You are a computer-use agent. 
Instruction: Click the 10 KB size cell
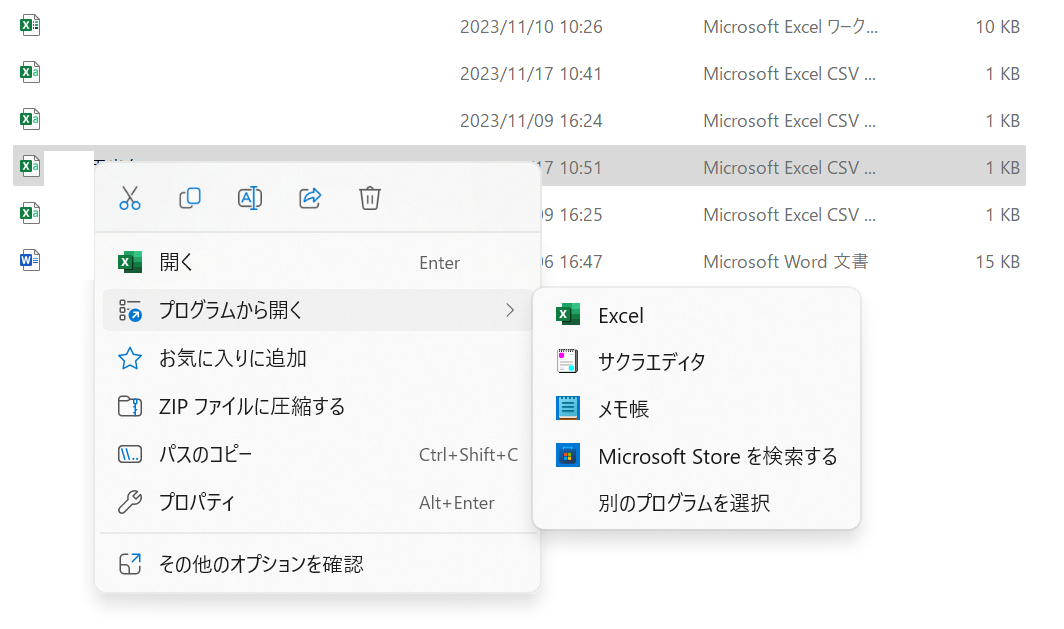[998, 27]
